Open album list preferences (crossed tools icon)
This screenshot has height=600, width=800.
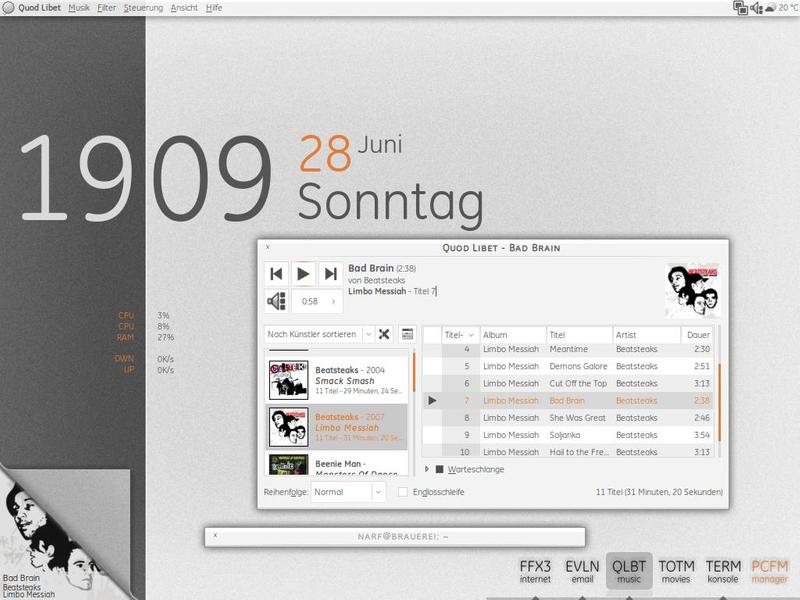[384, 334]
